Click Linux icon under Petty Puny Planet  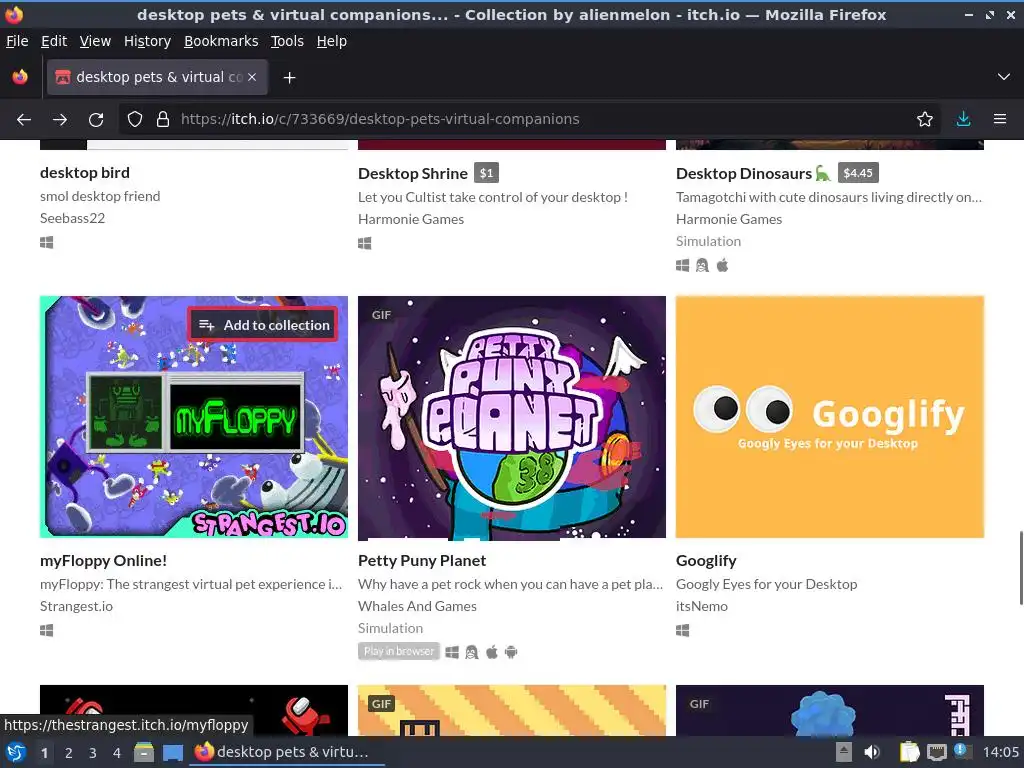[x=472, y=652]
